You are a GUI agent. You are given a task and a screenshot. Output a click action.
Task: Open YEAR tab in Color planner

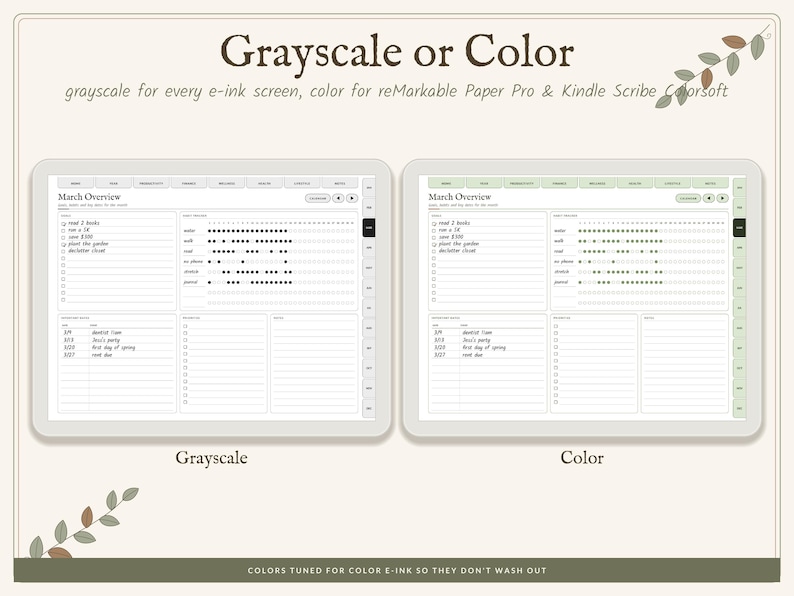point(484,183)
